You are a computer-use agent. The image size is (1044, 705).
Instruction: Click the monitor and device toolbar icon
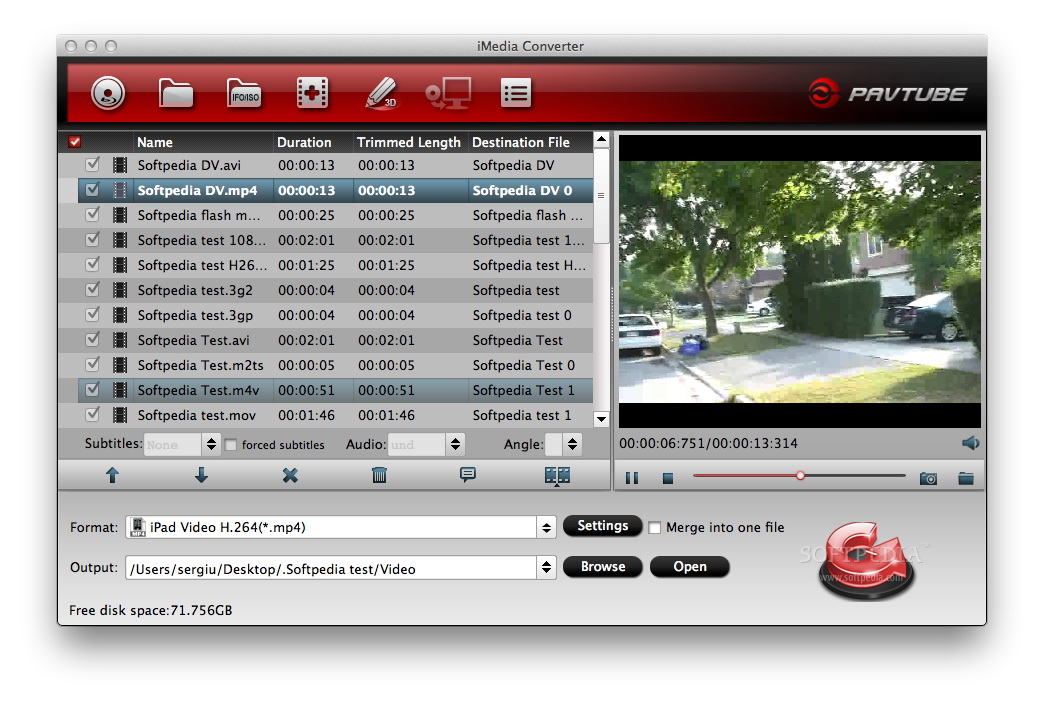click(448, 93)
